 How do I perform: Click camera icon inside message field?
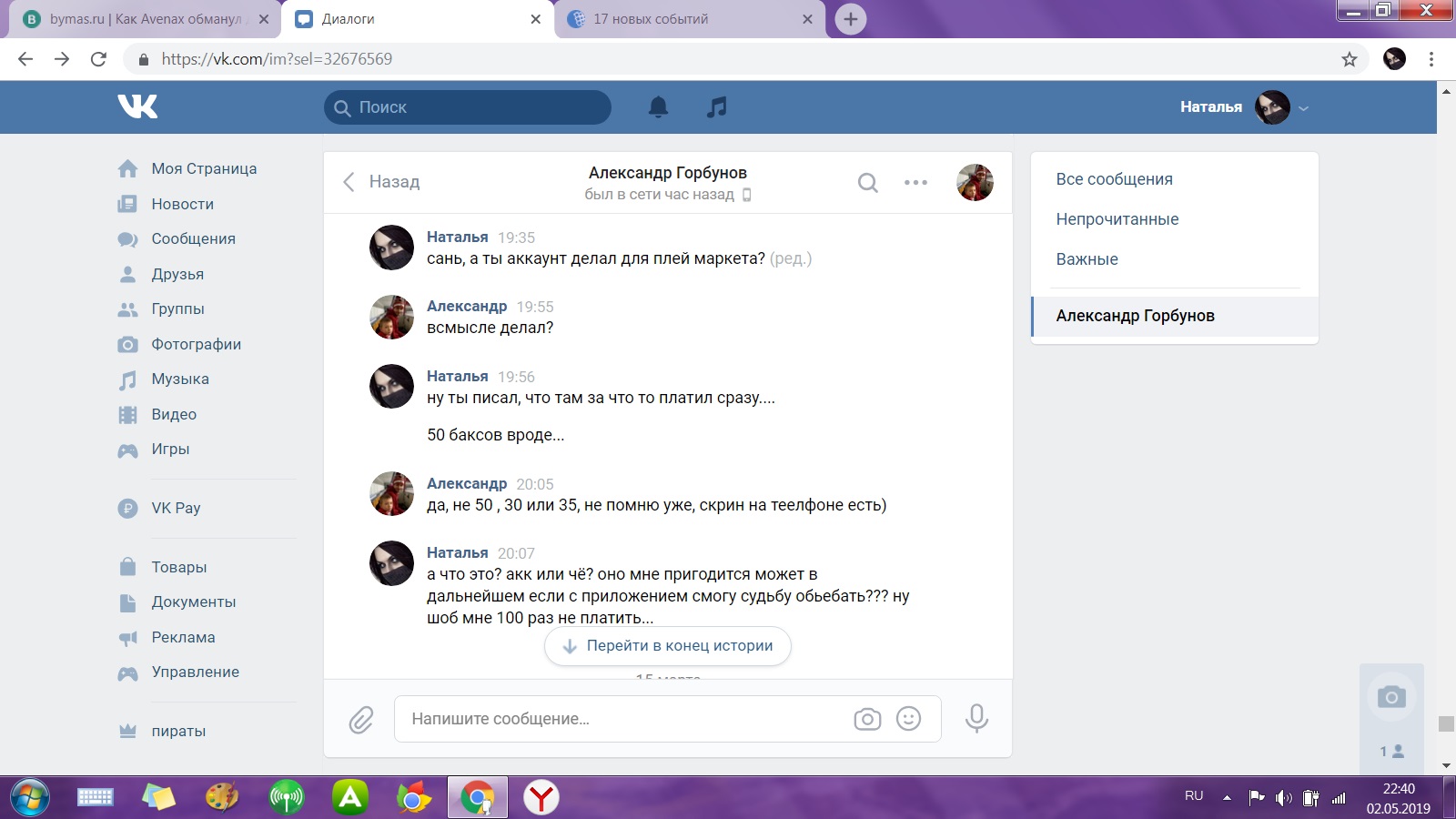[x=867, y=719]
